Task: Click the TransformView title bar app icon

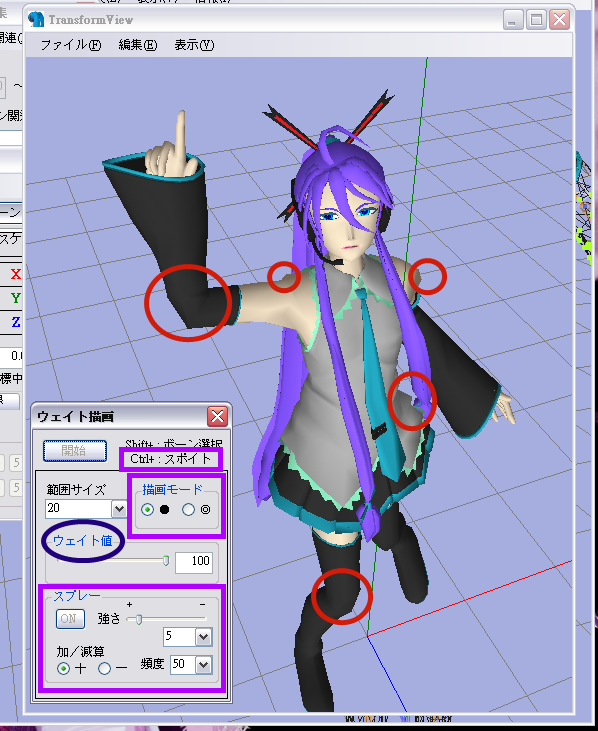Action: tap(36, 20)
